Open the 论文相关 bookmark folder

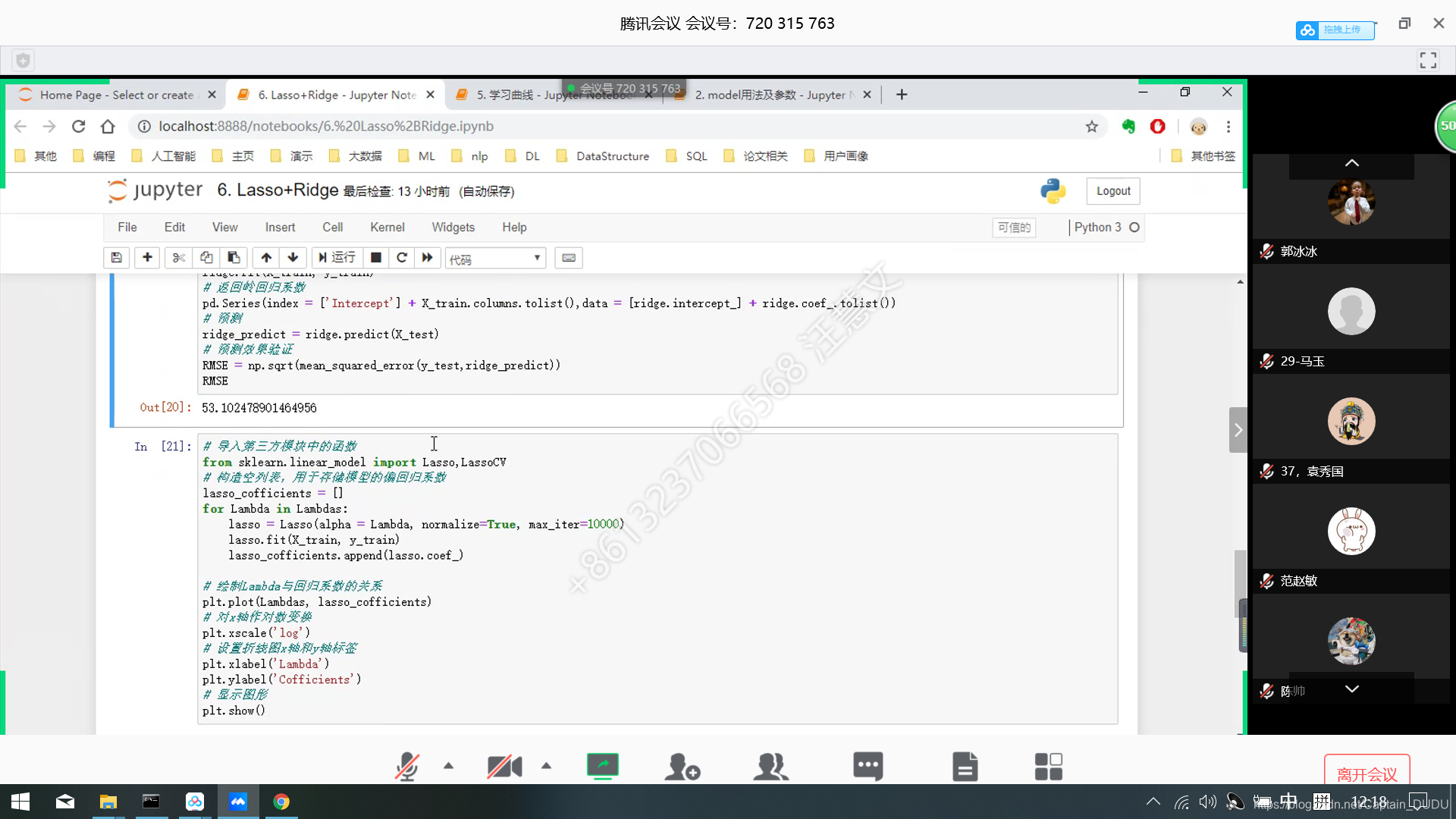point(757,156)
